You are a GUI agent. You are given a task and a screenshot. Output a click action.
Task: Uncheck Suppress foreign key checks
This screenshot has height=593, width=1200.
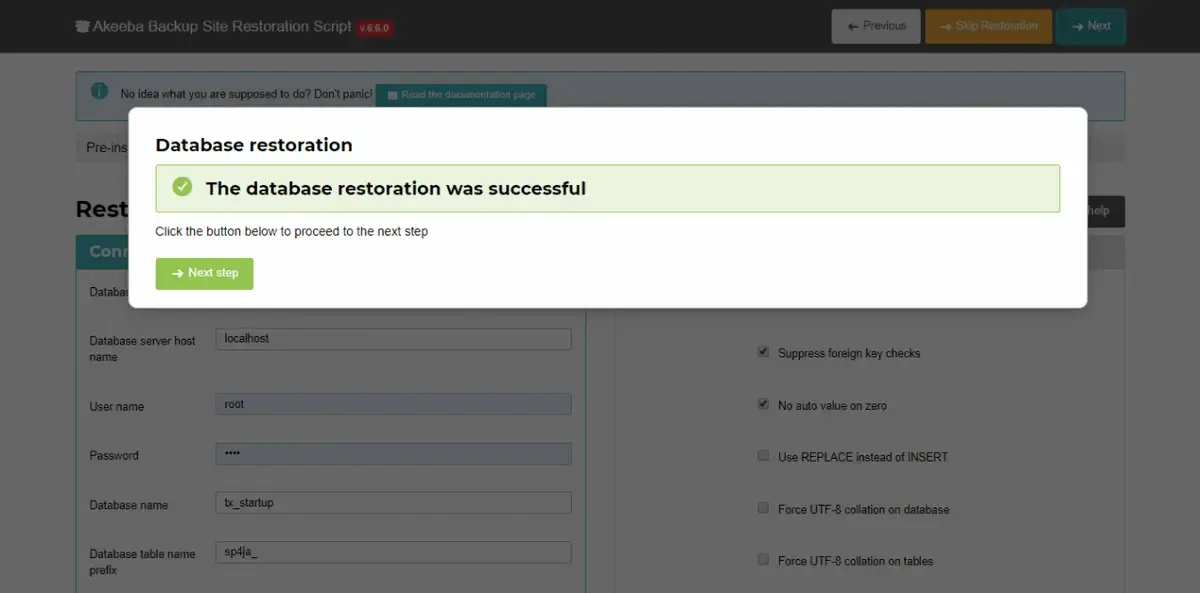(763, 352)
